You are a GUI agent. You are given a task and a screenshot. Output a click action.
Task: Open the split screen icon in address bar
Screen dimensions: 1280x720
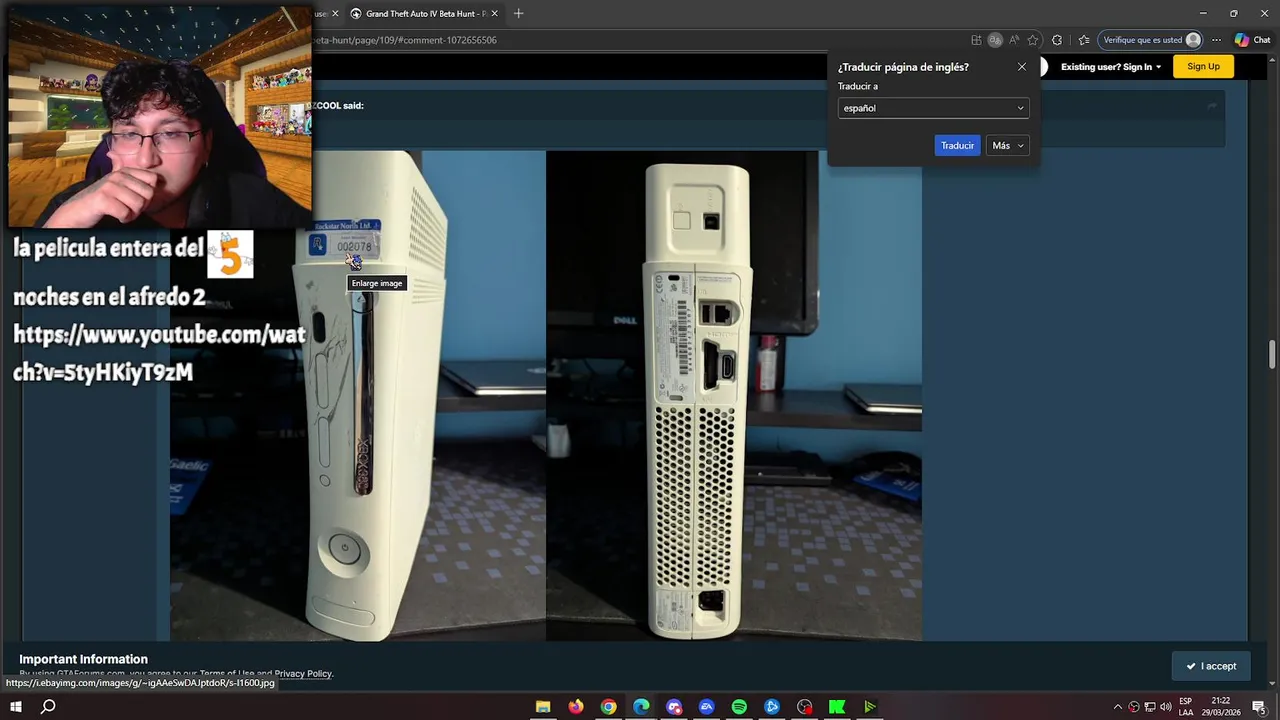point(976,40)
